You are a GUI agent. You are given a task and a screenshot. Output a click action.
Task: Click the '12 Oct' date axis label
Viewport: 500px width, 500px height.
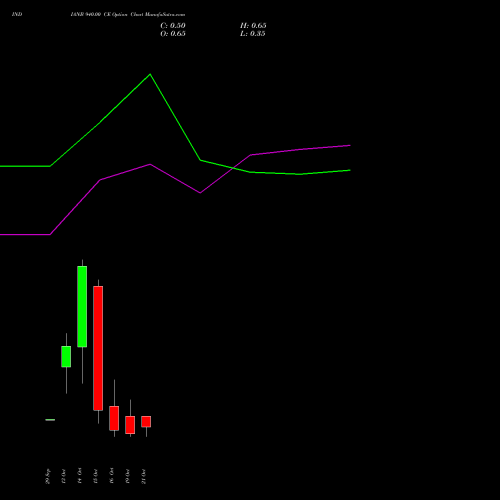(x=64, y=476)
